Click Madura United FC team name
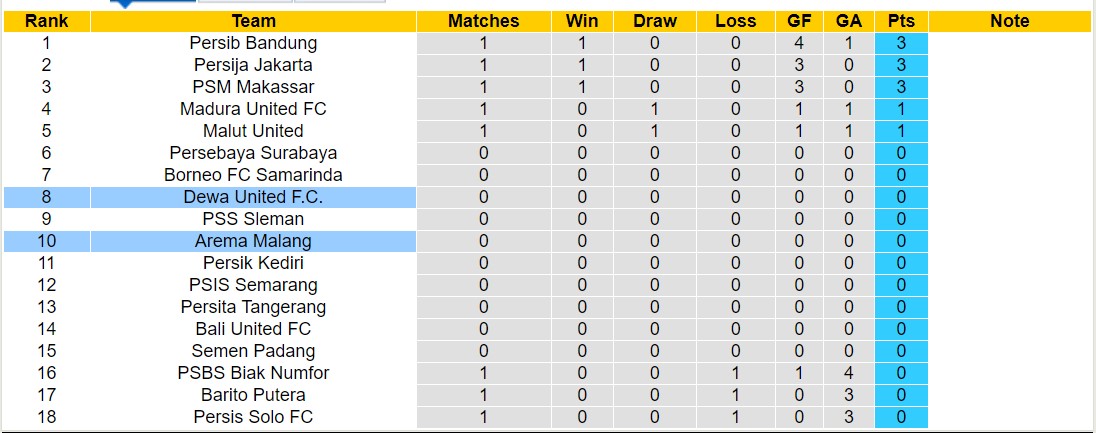Image resolution: width=1096 pixels, height=433 pixels. (x=253, y=109)
